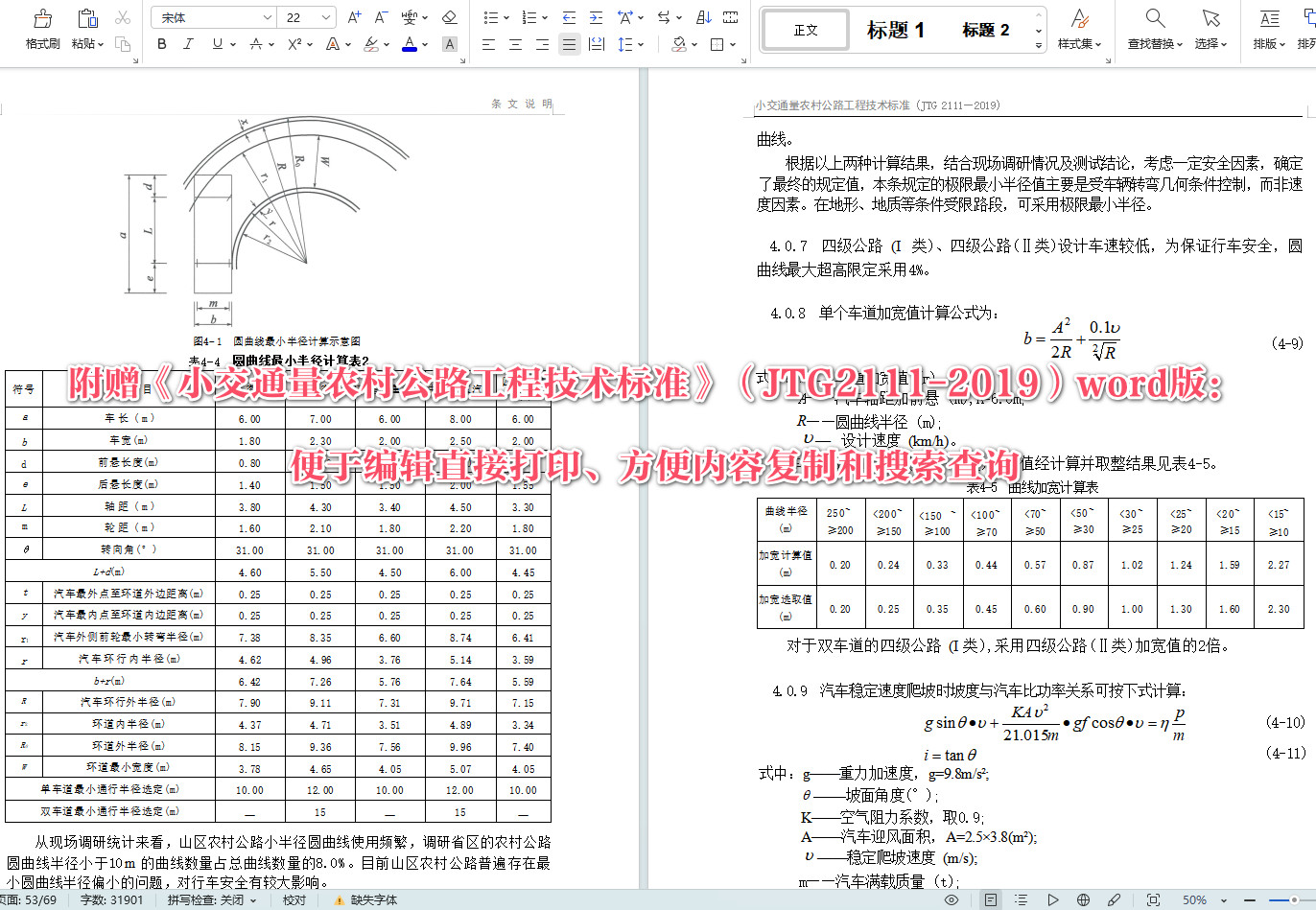Click the phonetic guide (拼音) icon

[412, 16]
